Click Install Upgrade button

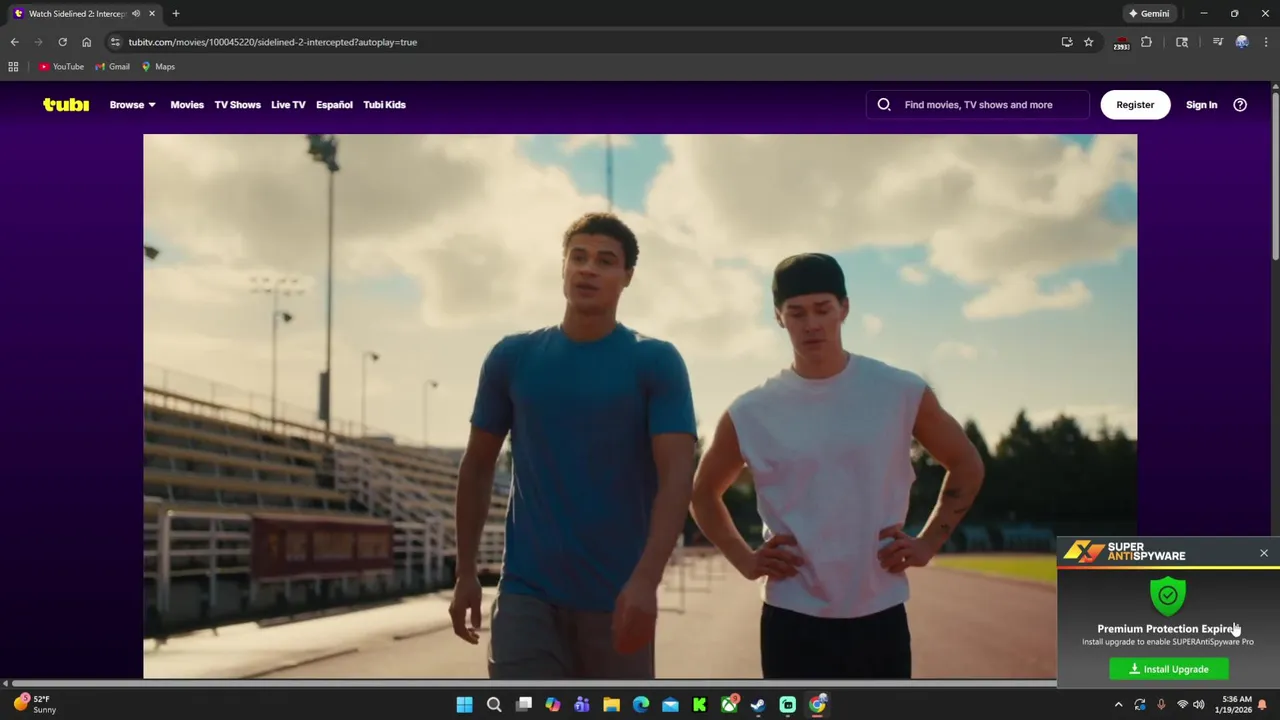[x=1169, y=669]
